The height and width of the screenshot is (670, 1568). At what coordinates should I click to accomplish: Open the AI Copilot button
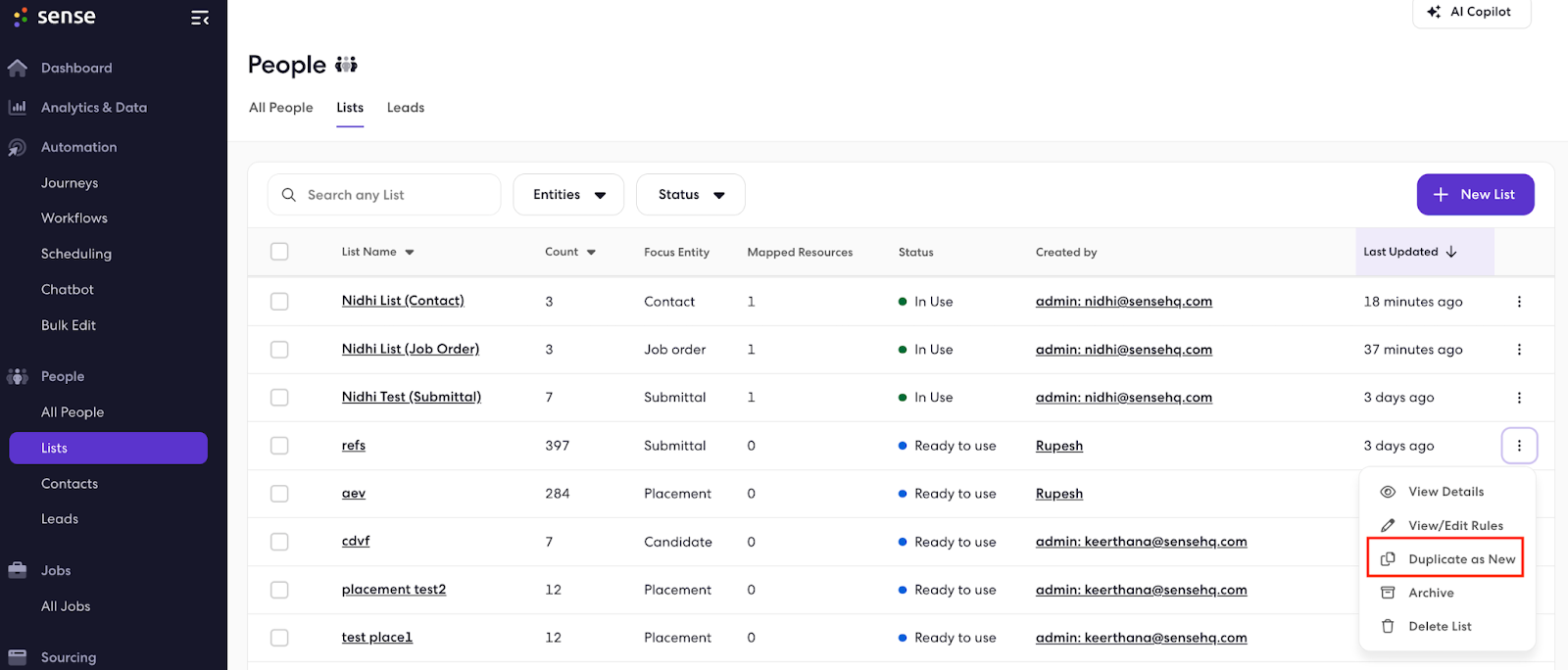(1471, 12)
